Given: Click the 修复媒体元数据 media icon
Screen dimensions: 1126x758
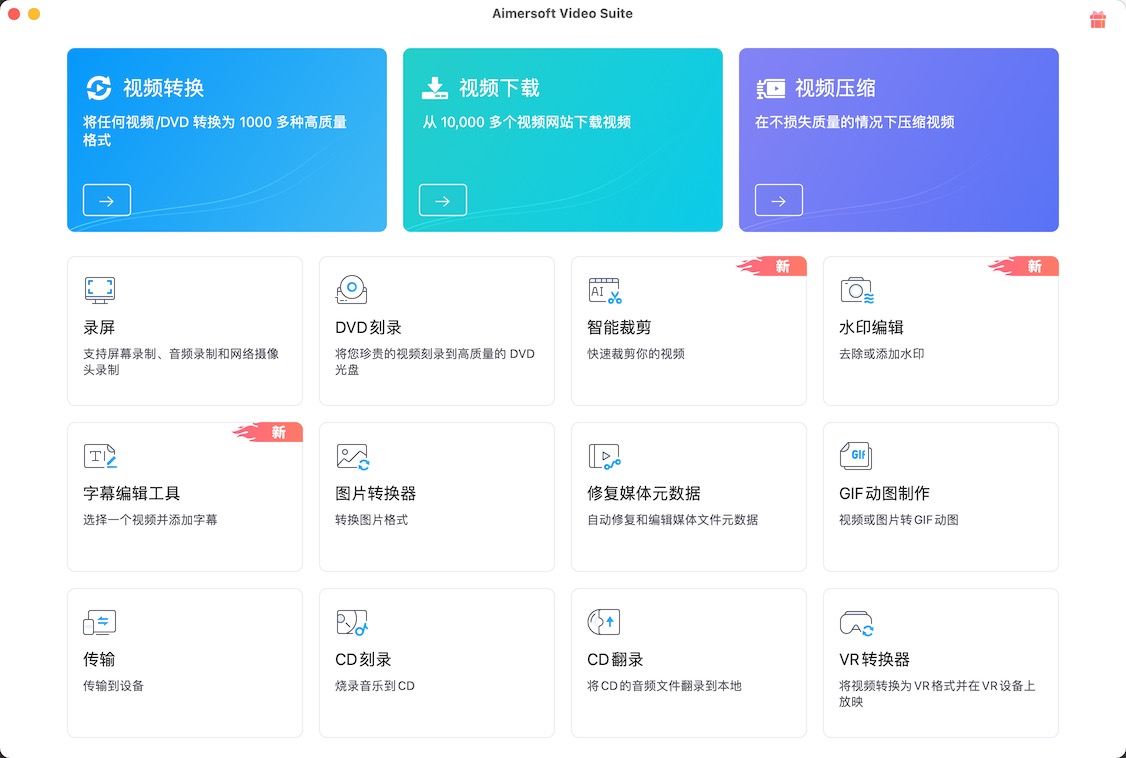Looking at the screenshot, I should pos(605,457).
